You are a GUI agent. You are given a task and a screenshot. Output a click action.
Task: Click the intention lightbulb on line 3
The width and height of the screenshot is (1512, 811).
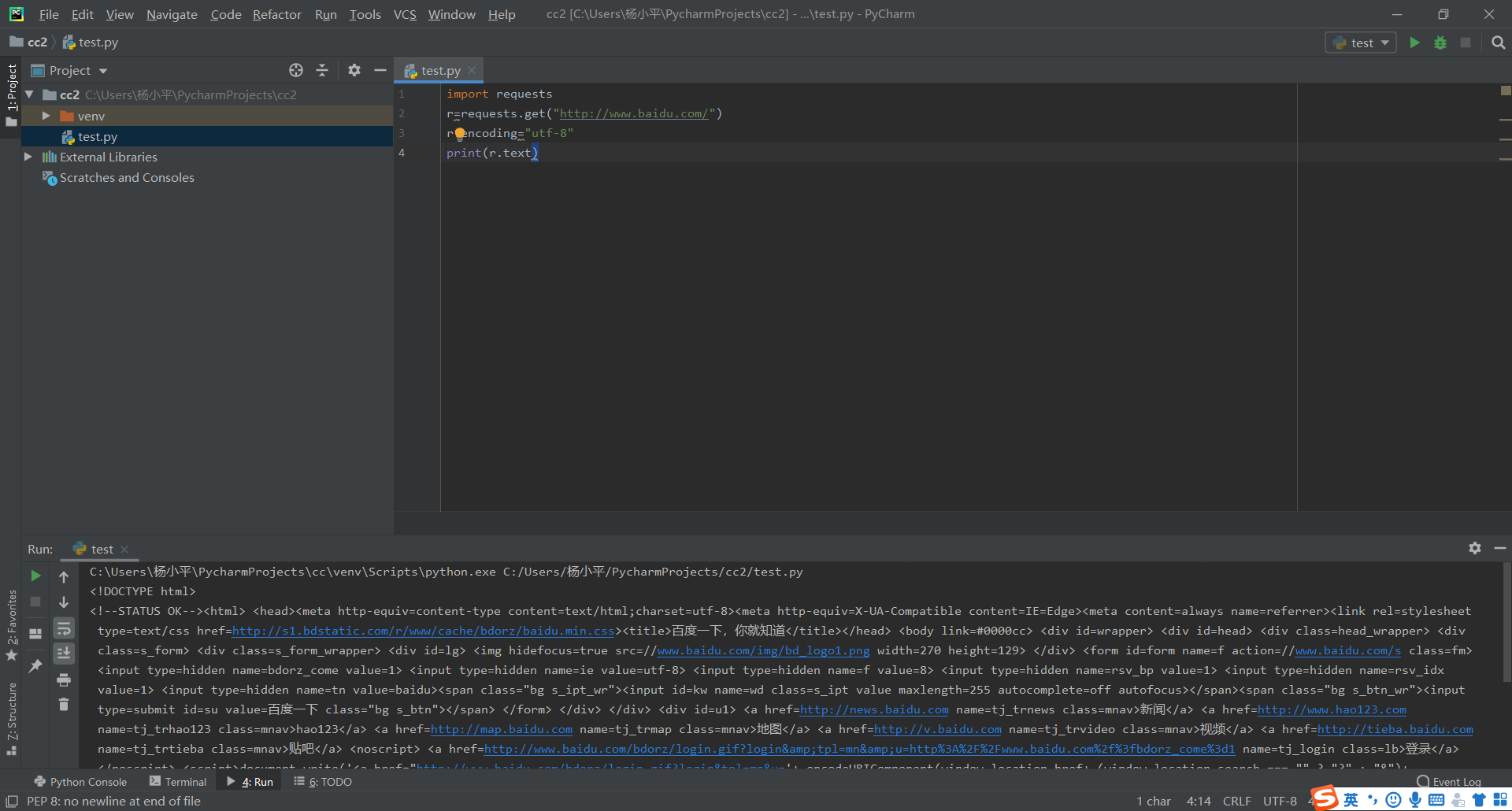click(x=460, y=133)
